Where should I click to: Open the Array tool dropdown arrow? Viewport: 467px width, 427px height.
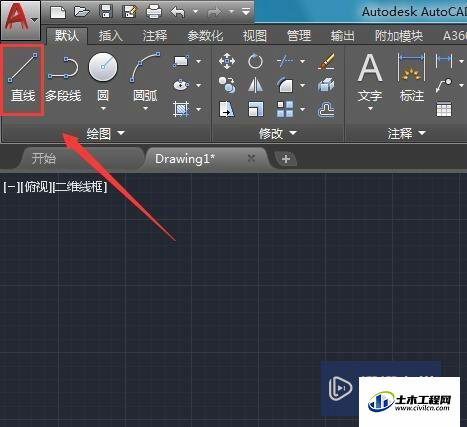point(303,109)
